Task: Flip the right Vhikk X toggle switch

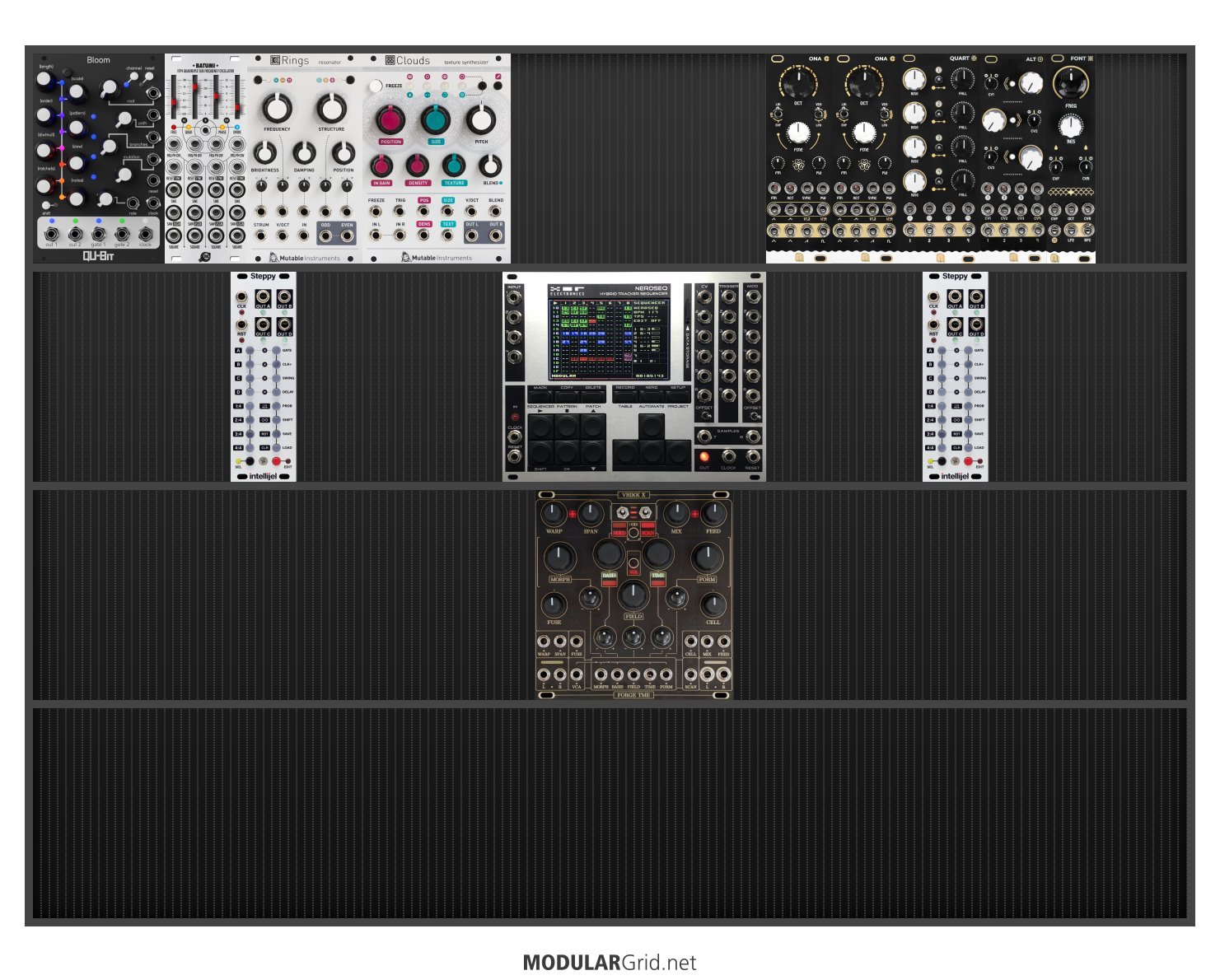Action: point(645,513)
